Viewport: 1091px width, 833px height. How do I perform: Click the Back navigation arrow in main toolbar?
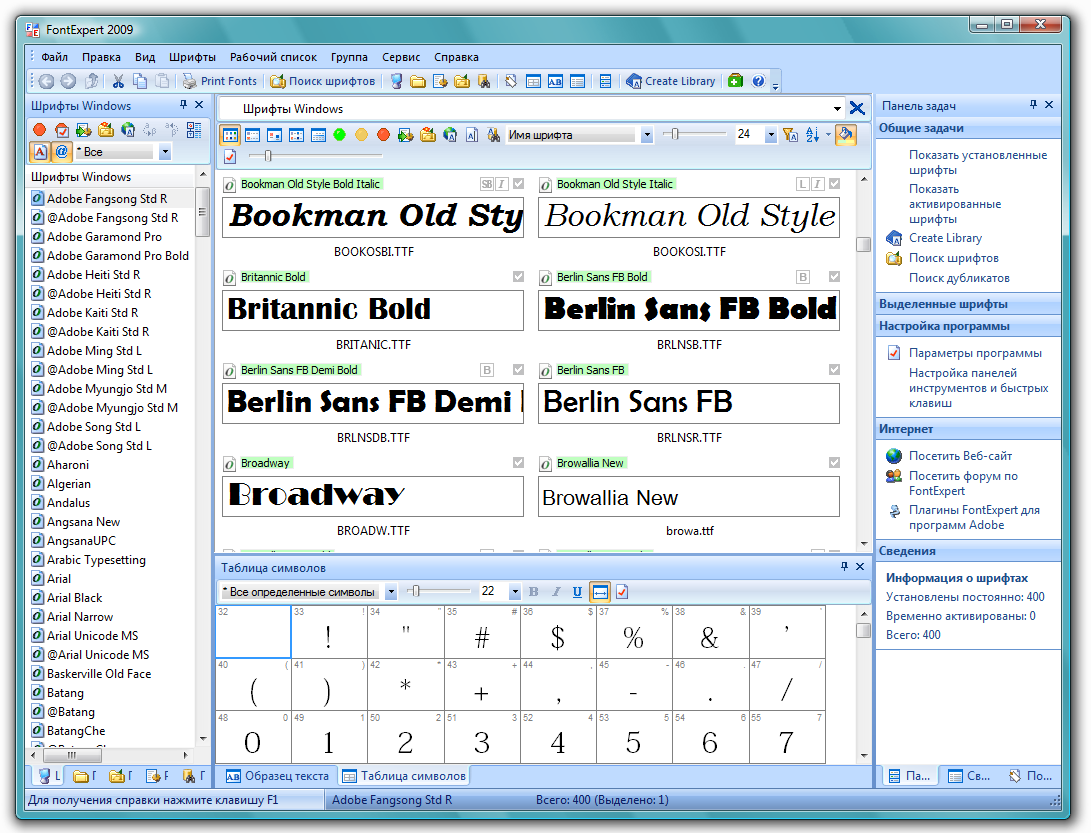tap(46, 81)
